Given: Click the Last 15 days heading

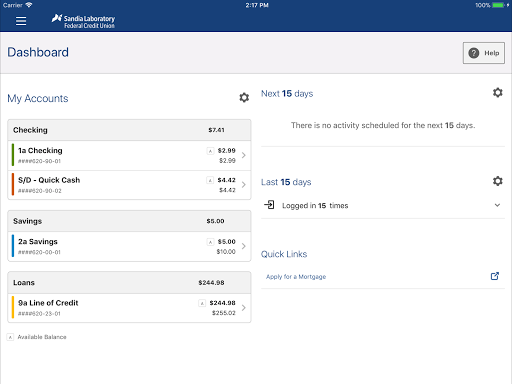Looking at the screenshot, I should coord(286,182).
